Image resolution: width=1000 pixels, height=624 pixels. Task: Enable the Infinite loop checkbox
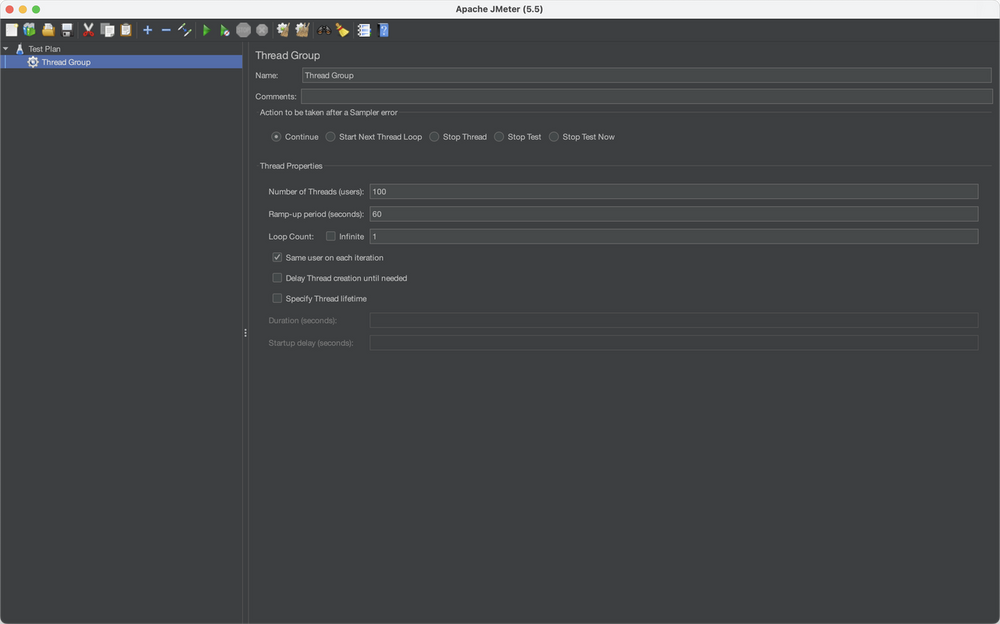pos(331,236)
